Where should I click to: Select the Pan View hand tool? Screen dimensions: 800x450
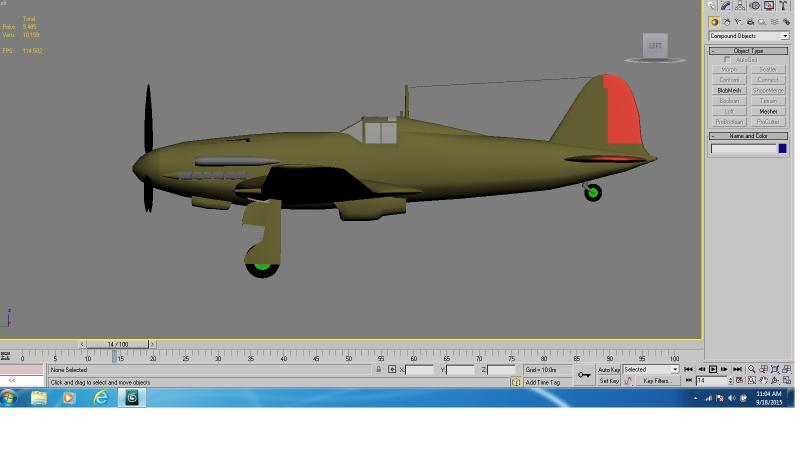[764, 381]
